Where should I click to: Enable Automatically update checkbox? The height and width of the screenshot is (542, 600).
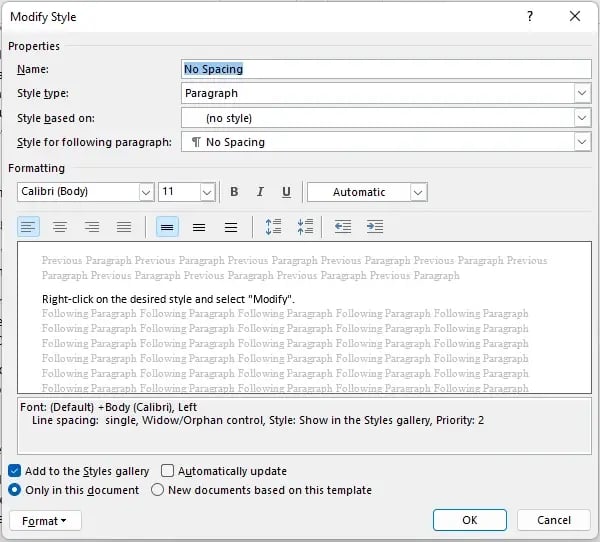168,471
